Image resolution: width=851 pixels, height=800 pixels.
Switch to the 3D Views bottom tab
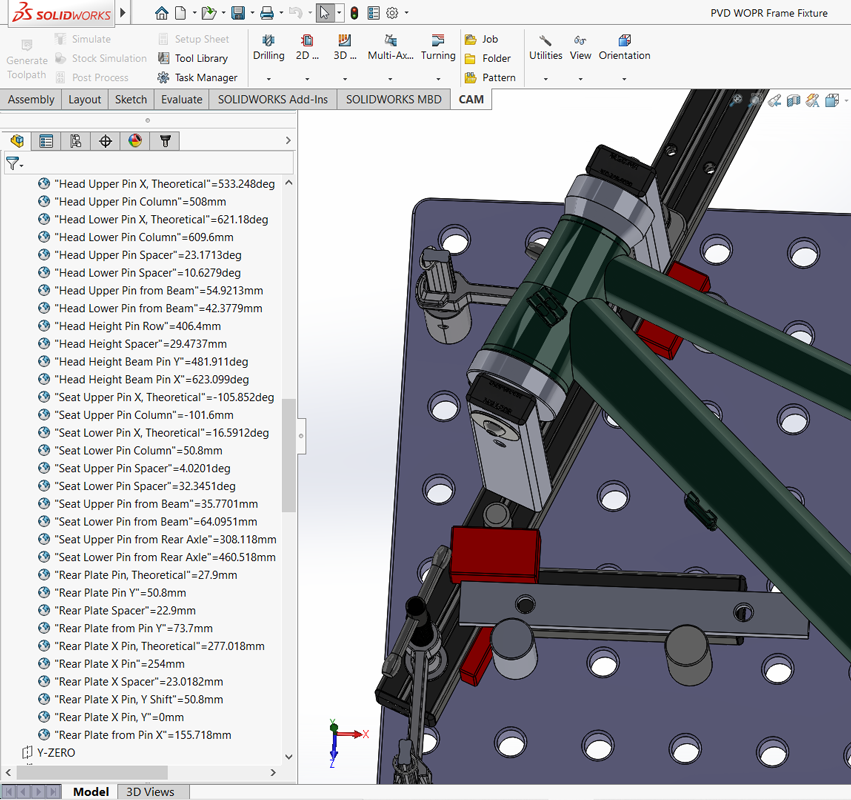(150, 792)
